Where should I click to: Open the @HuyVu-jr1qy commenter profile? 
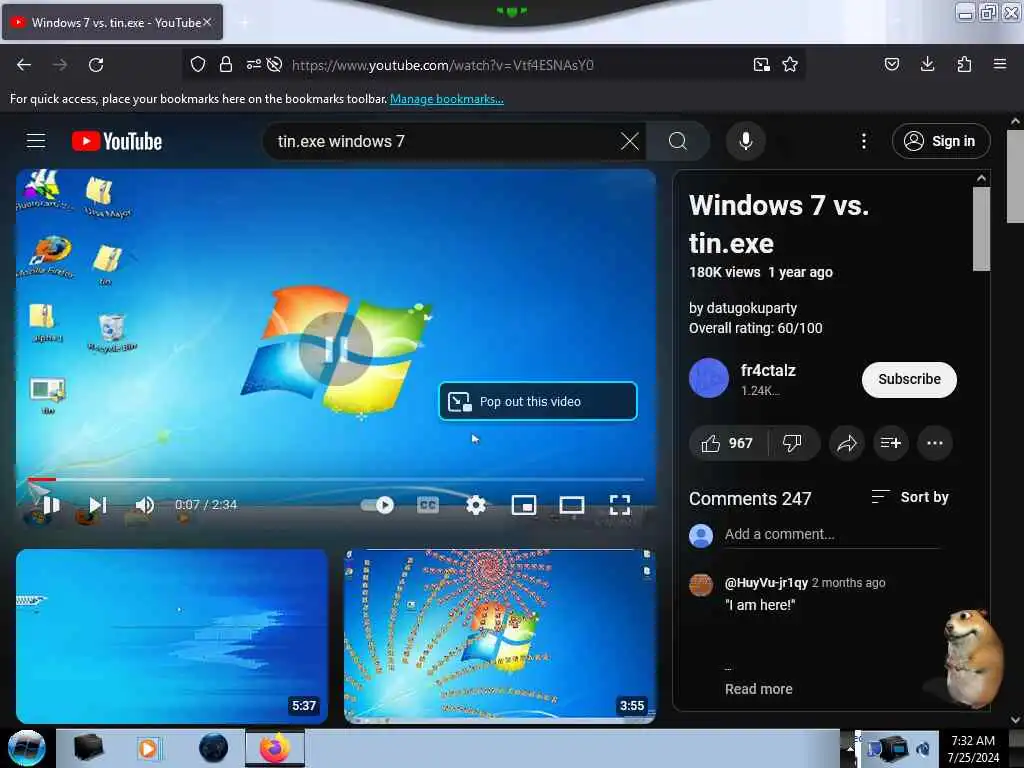coord(766,583)
